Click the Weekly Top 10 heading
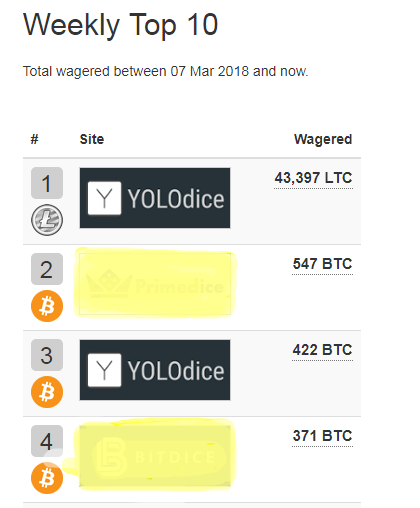The height and width of the screenshot is (508, 420). point(120,25)
